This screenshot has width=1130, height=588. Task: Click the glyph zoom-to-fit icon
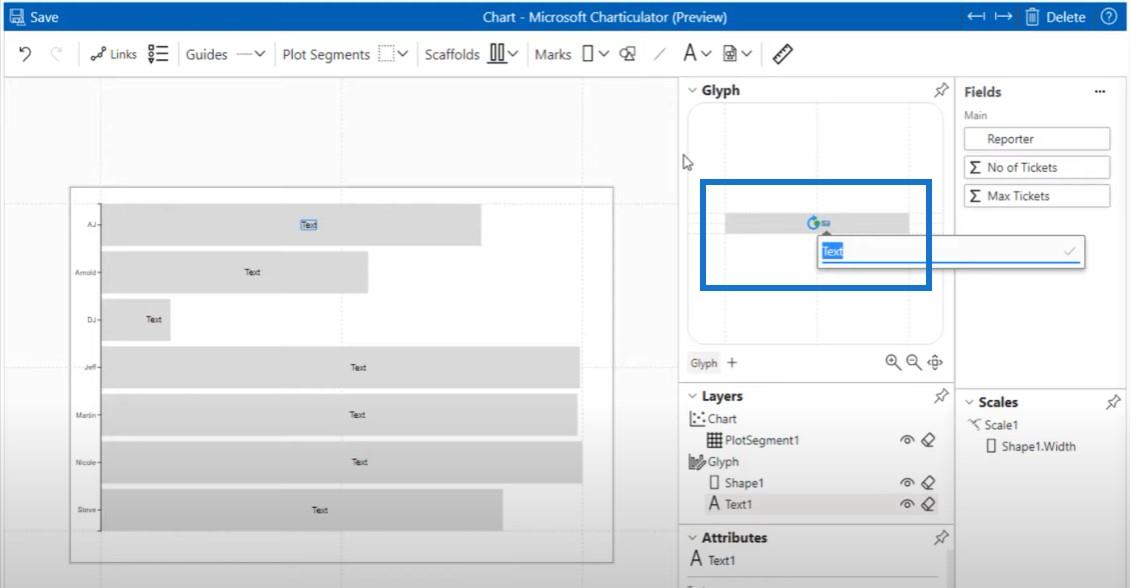coord(935,362)
